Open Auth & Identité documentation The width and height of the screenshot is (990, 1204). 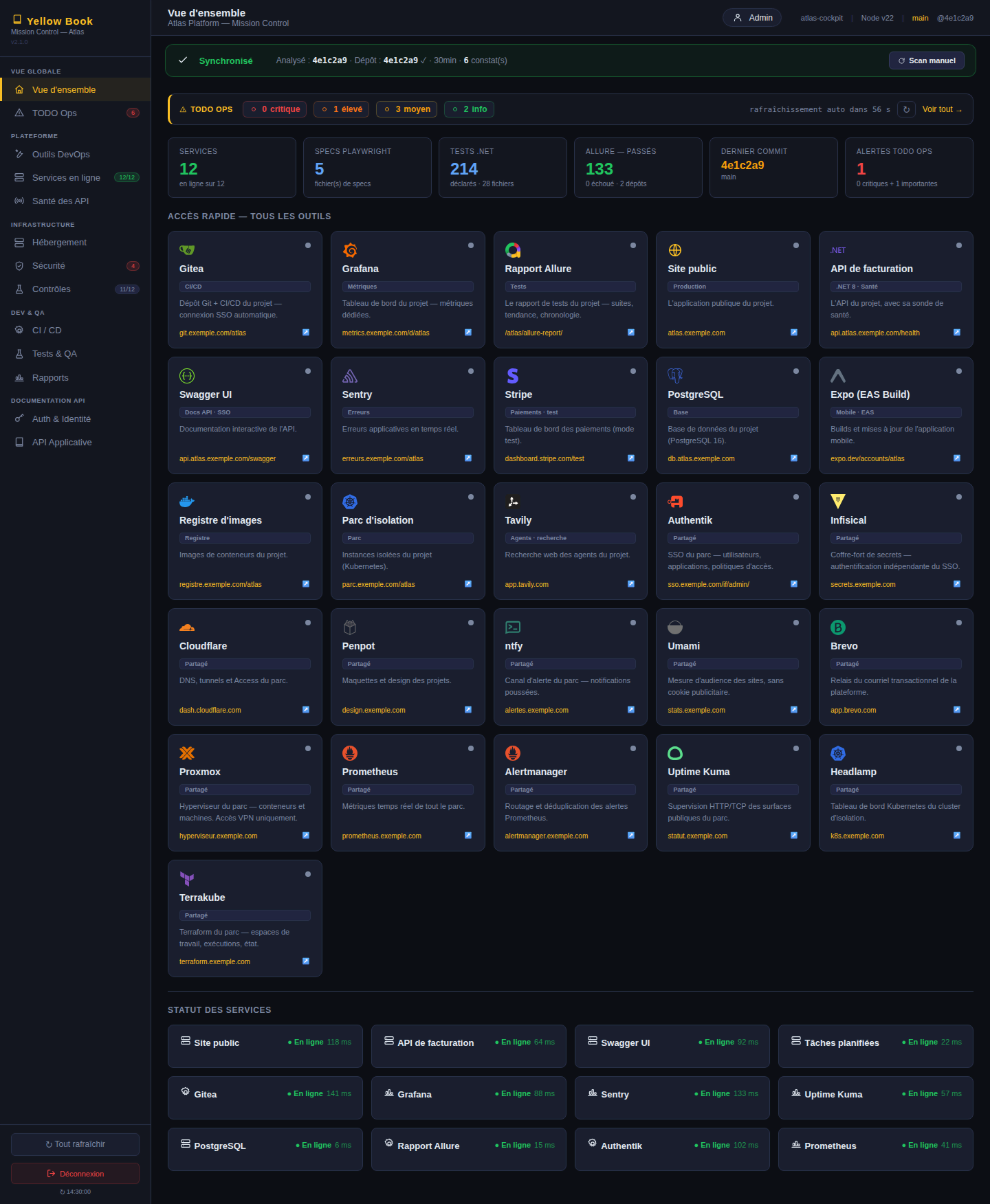pyautogui.click(x=76, y=419)
